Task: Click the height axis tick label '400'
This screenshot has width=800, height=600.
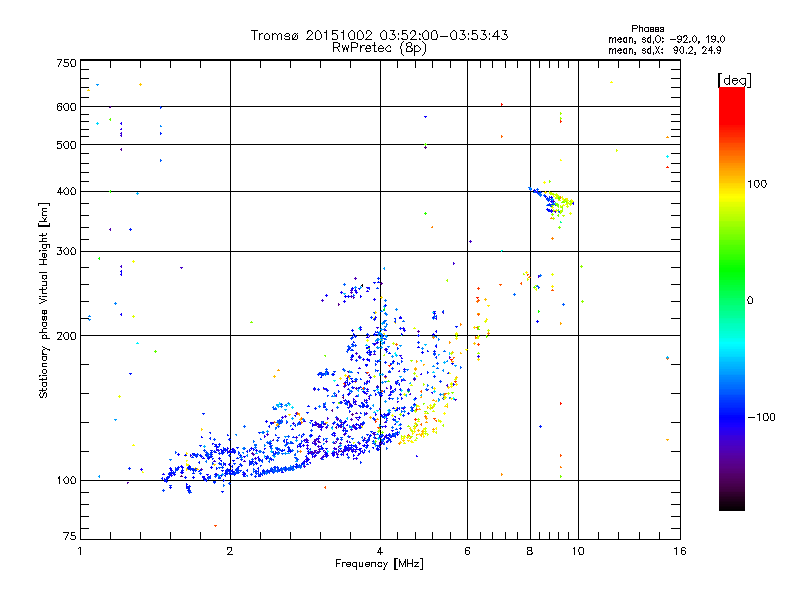Action: 67,192
